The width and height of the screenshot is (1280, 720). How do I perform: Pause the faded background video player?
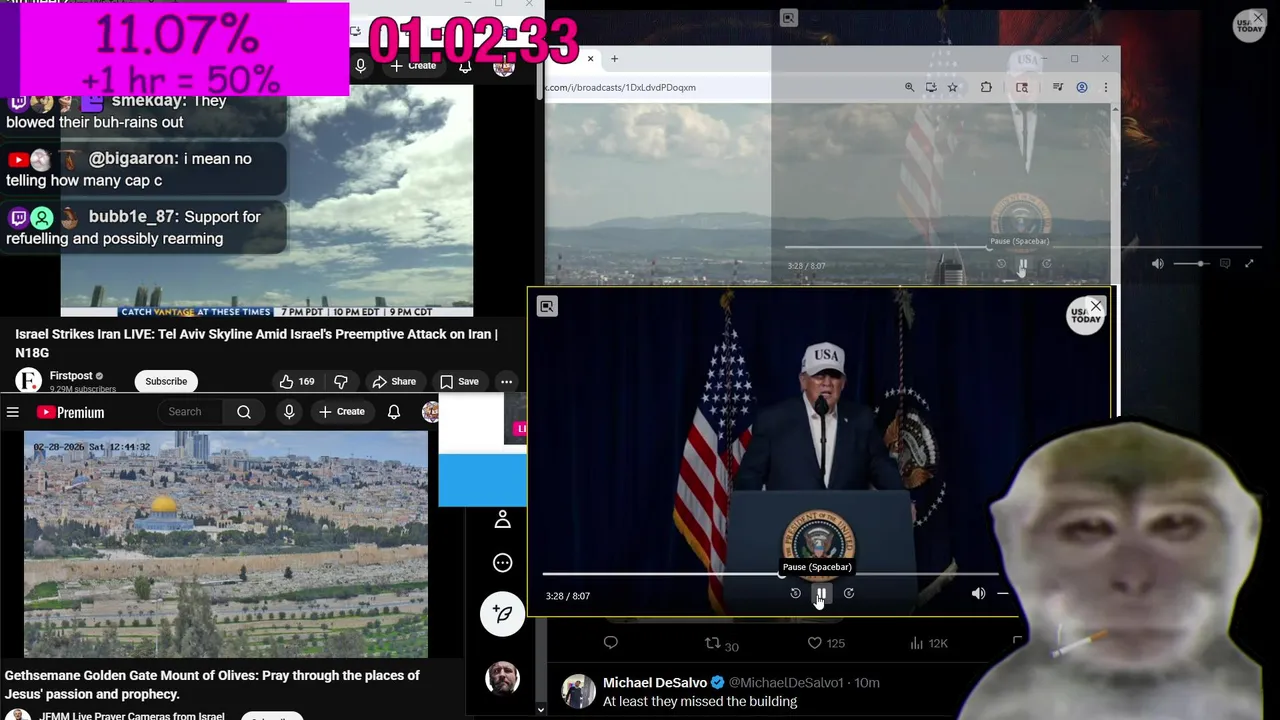tap(1022, 264)
